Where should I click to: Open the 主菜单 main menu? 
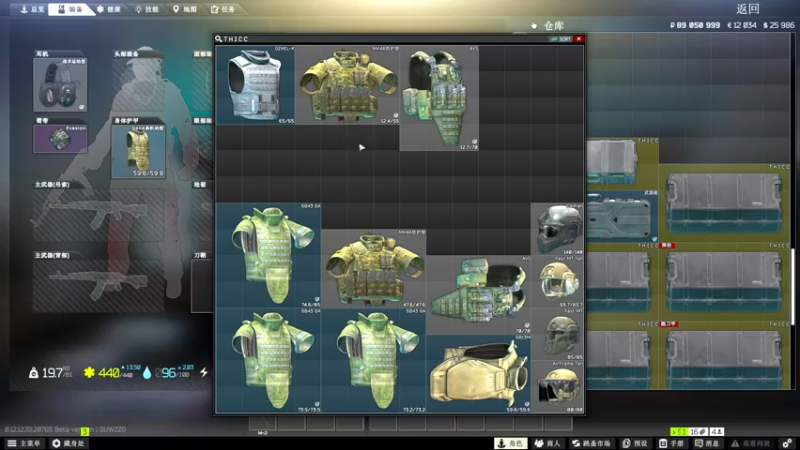click(x=24, y=443)
